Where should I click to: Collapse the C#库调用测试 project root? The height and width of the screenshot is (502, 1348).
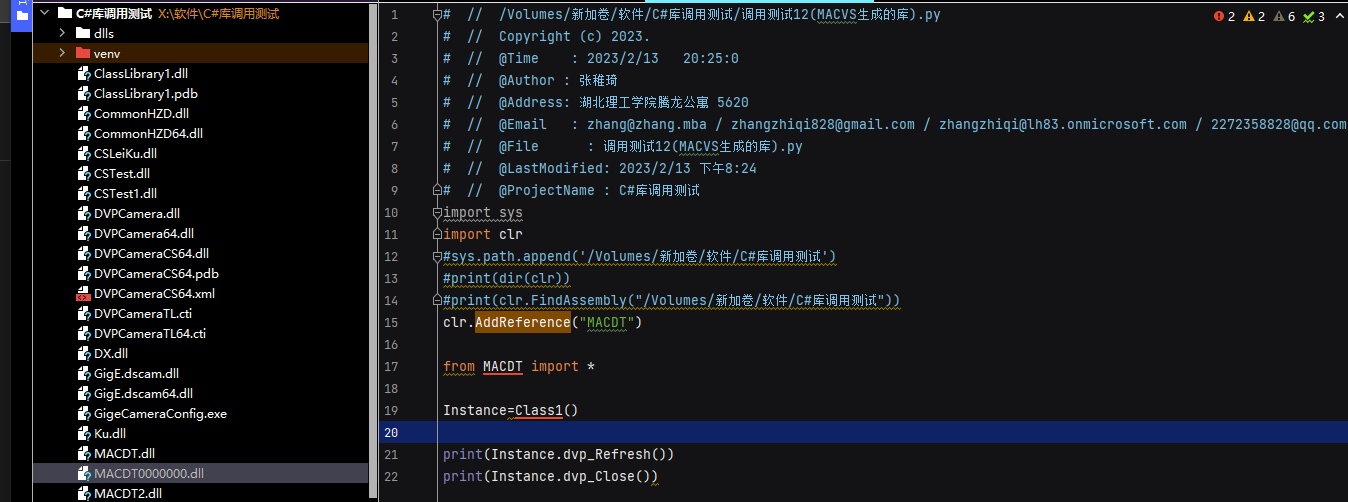(43, 13)
